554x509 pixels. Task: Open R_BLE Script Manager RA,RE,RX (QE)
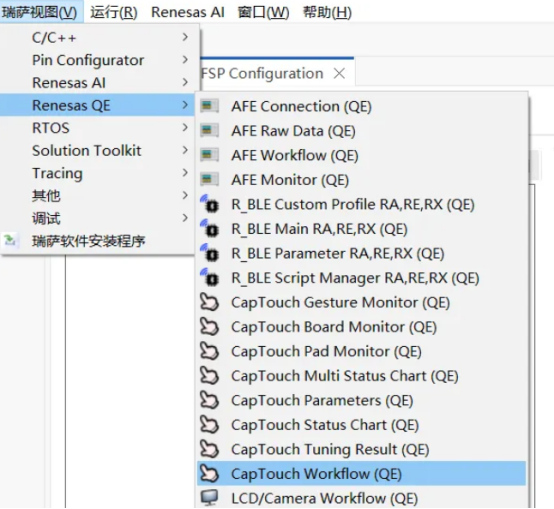click(361, 277)
